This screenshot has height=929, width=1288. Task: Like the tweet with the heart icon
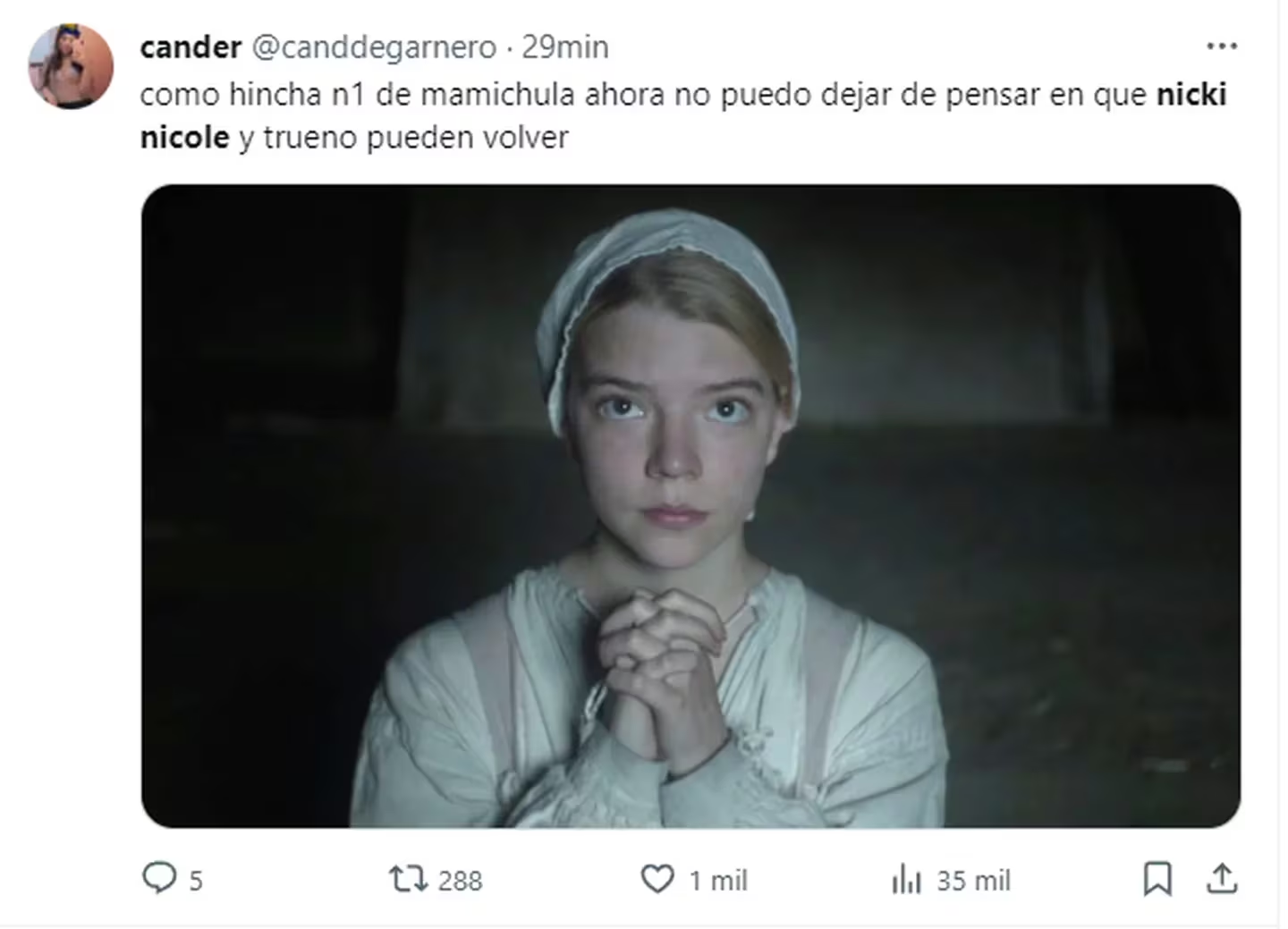(x=657, y=879)
